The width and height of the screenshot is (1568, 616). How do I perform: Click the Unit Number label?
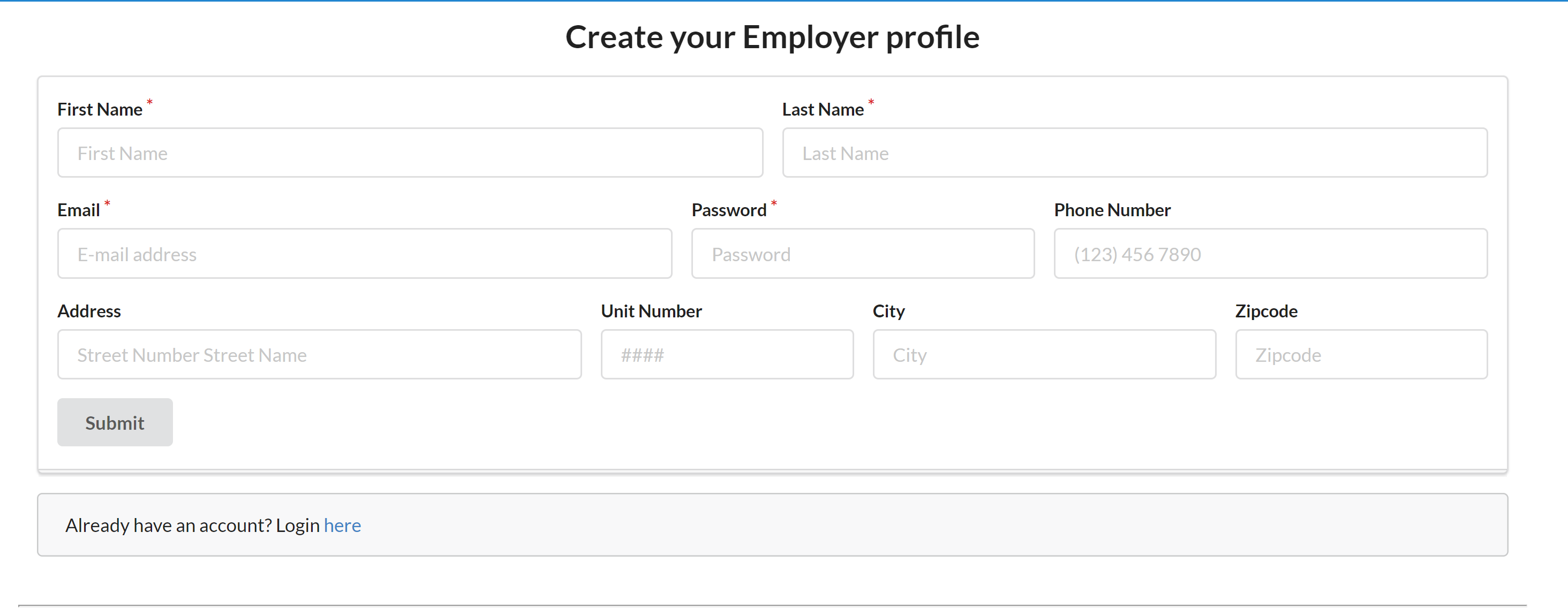[651, 311]
